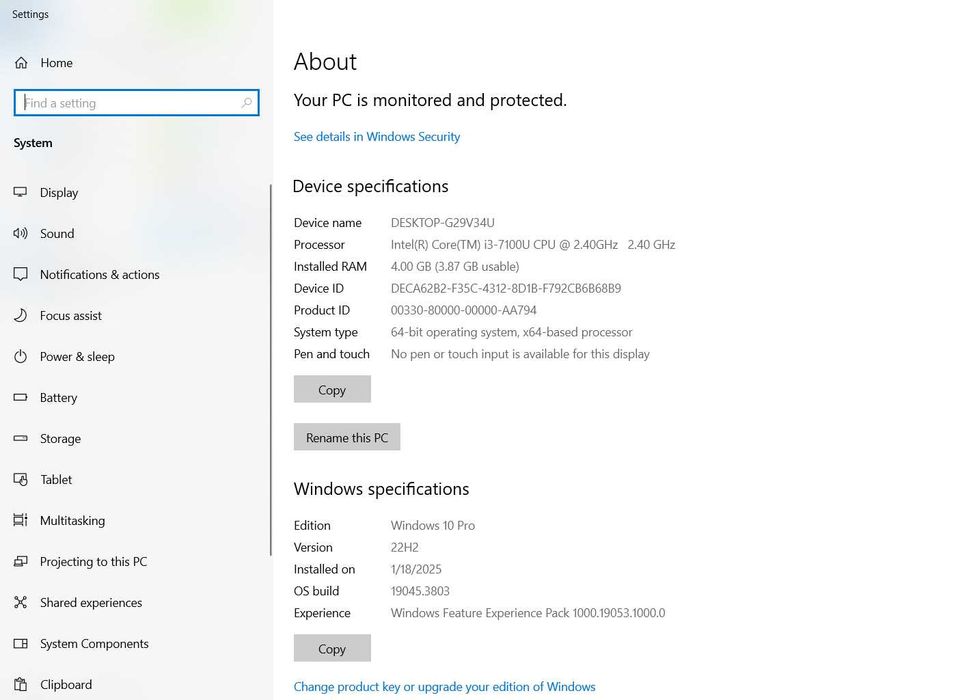
Task: Open Display settings
Action: pyautogui.click(x=59, y=192)
